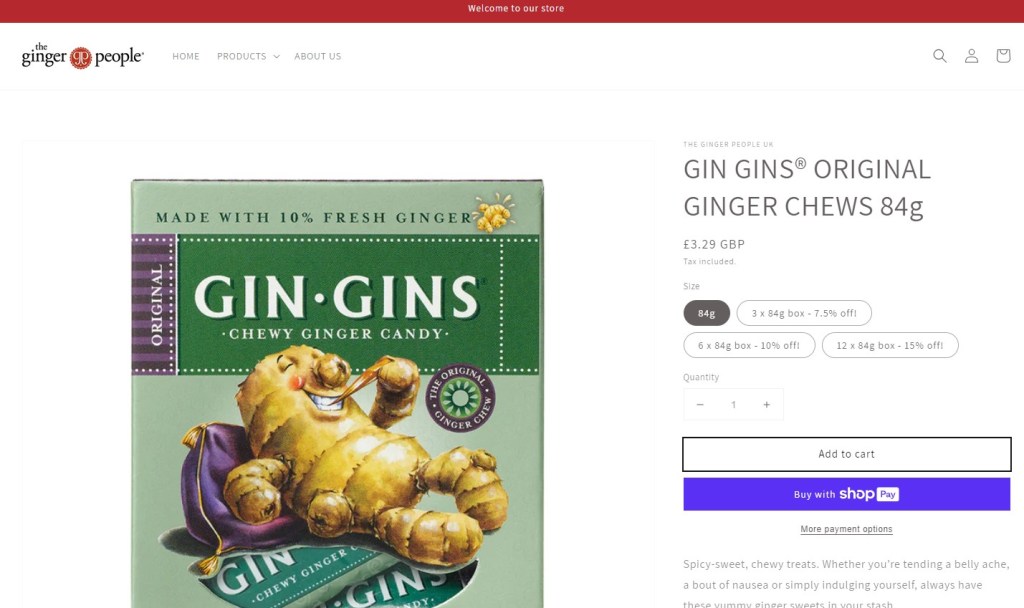Viewport: 1024px width, 608px height.
Task: Choose 12 x 84g box 15% off
Action: (889, 345)
